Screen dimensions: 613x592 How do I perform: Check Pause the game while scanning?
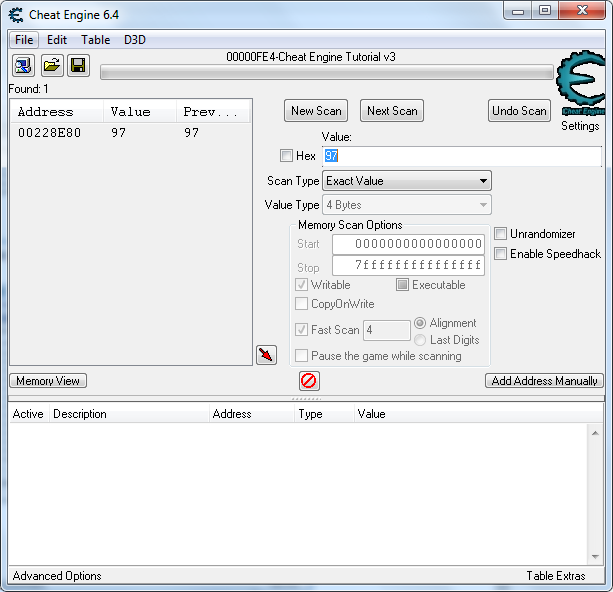click(x=301, y=356)
